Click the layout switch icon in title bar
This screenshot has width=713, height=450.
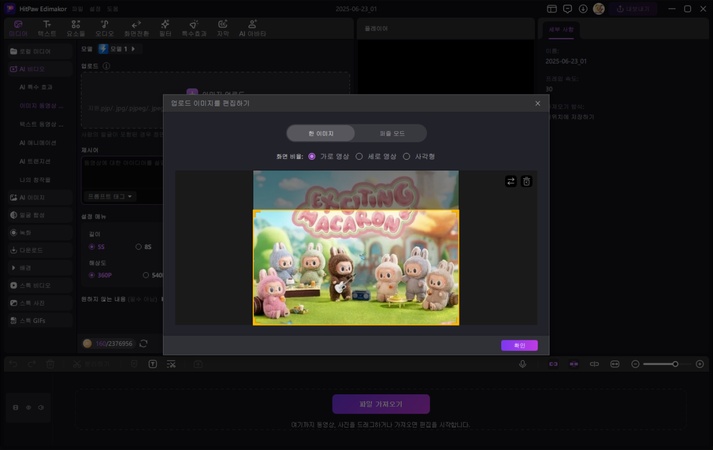(x=552, y=9)
